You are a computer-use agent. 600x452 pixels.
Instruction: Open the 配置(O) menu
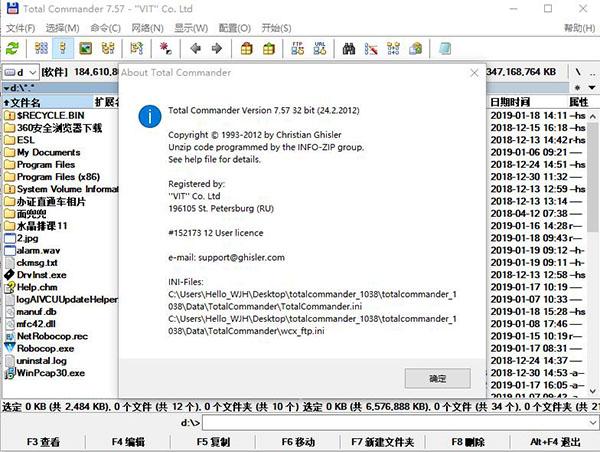(234, 27)
